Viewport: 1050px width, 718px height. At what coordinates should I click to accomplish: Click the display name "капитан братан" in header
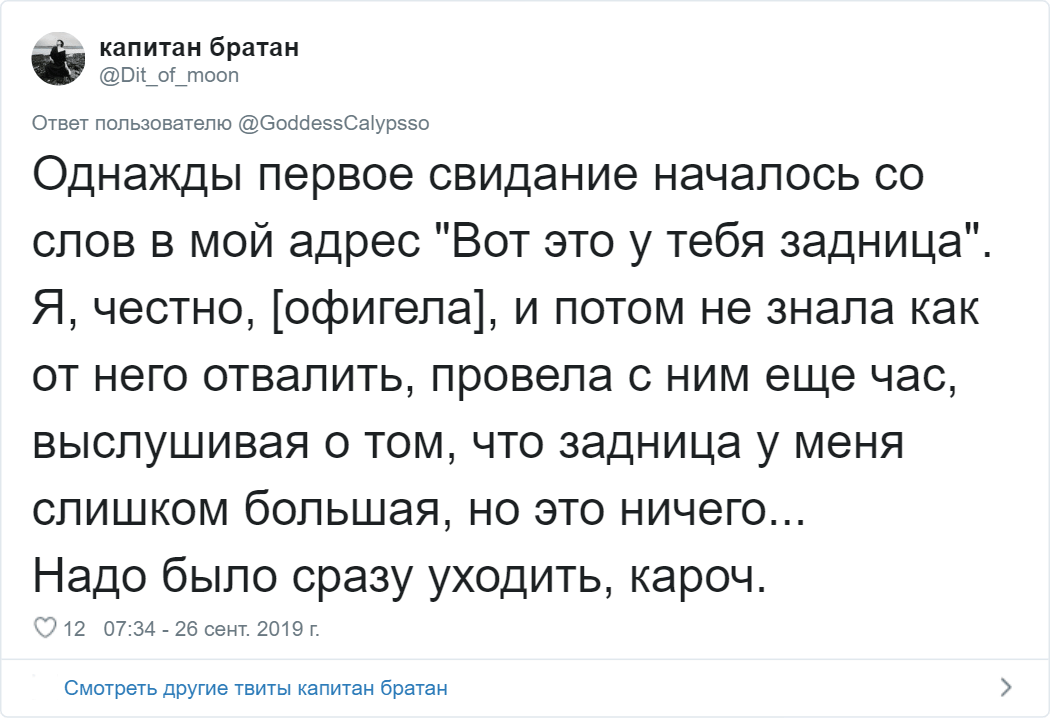pyautogui.click(x=199, y=48)
